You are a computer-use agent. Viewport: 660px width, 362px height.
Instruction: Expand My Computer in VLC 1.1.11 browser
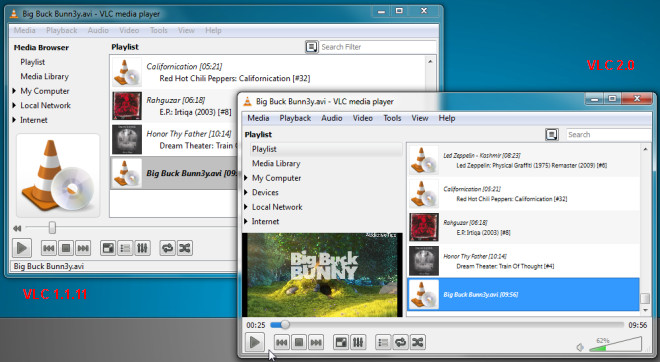(x=14, y=91)
